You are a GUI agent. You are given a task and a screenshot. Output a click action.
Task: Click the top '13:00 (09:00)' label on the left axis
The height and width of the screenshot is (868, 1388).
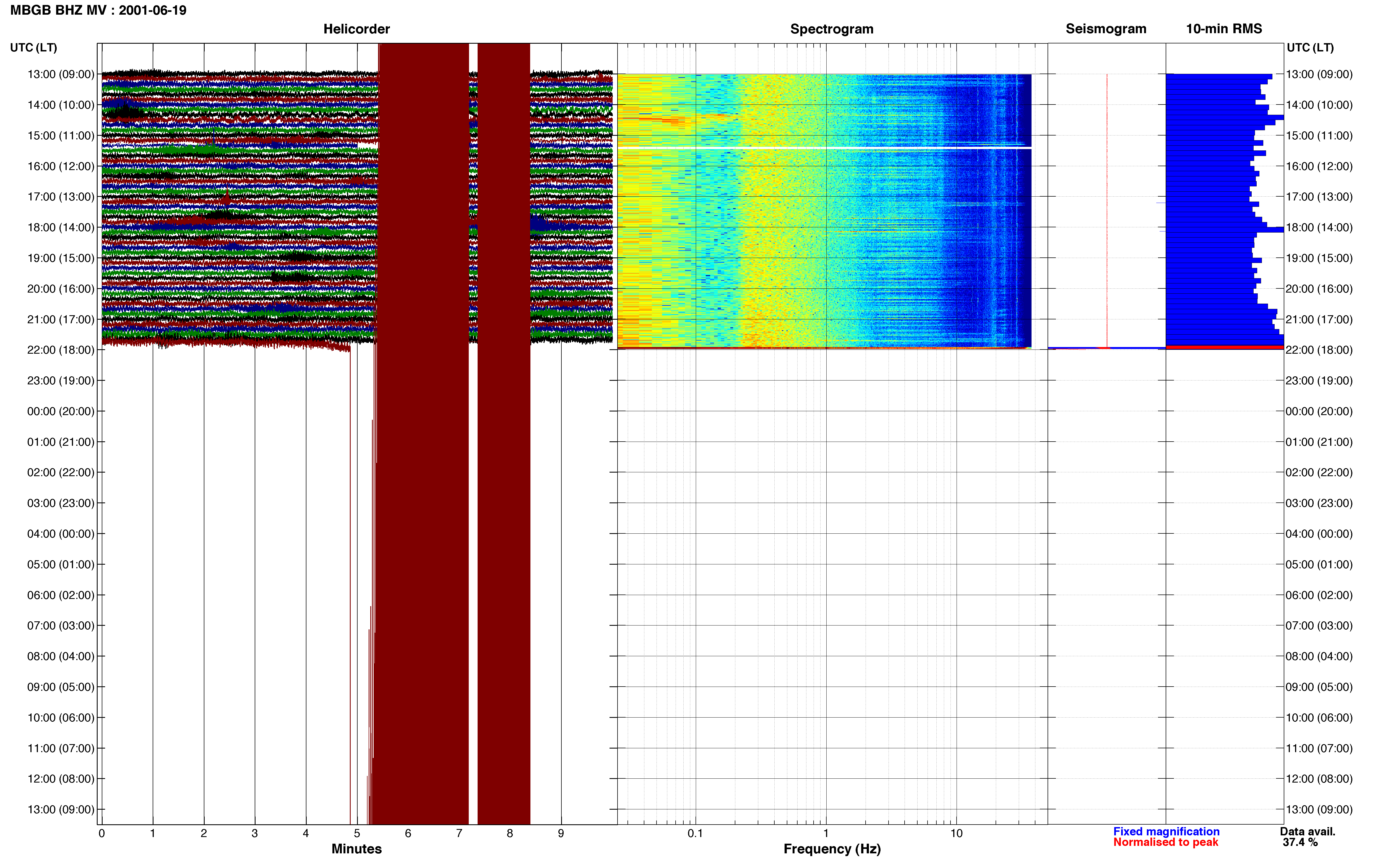61,74
